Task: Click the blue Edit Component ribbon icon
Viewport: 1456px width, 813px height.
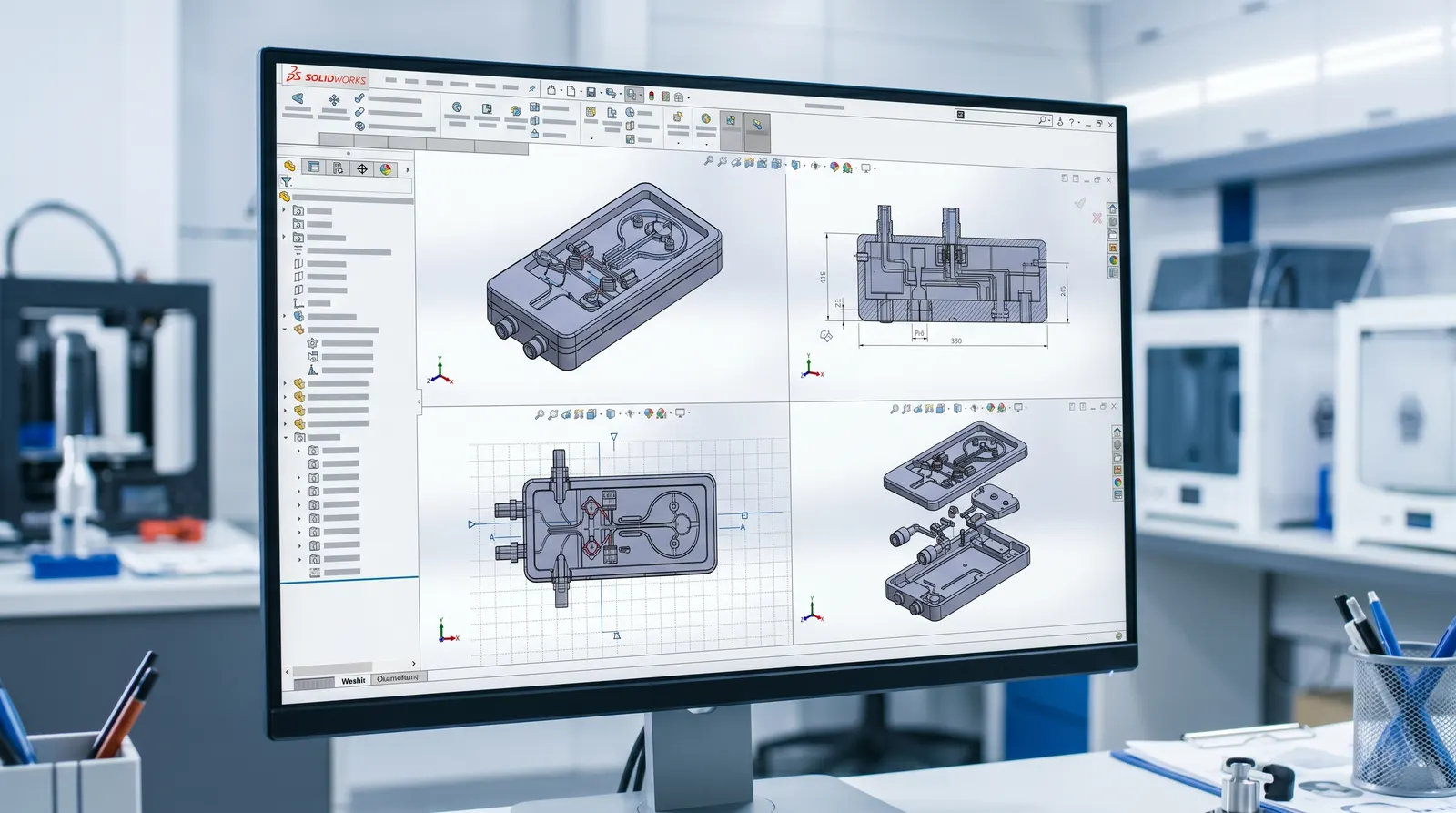Action: (x=298, y=97)
